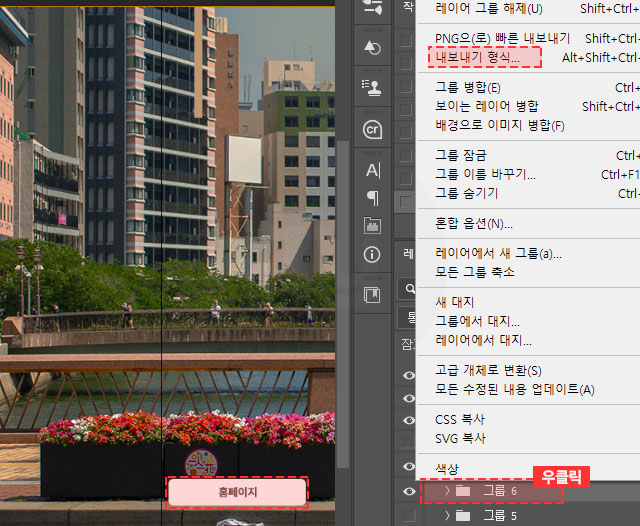This screenshot has height=526, width=640.
Task: Expand the 그룹 5 chevron
Action: (x=447, y=516)
